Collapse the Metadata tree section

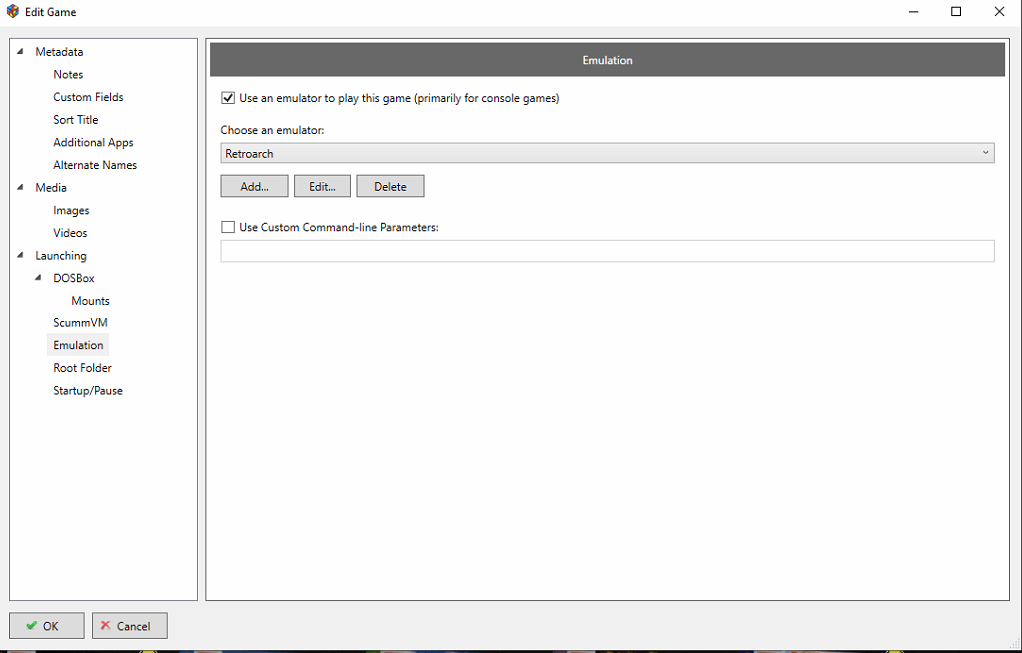22,51
